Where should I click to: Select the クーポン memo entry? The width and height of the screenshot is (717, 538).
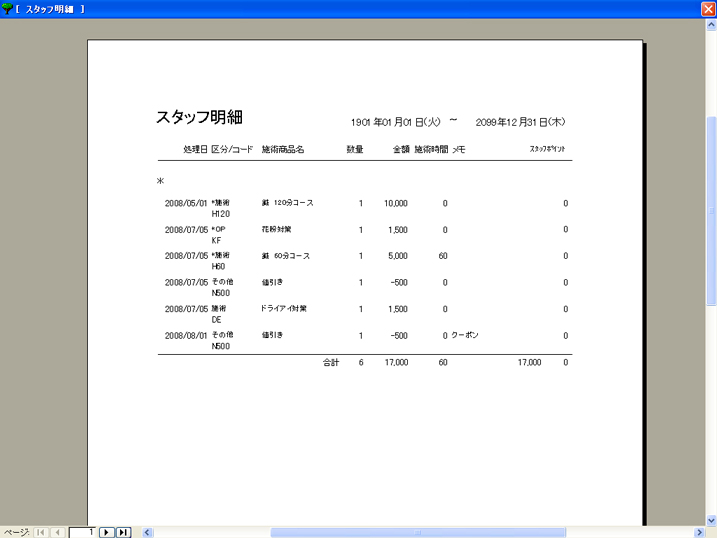(x=465, y=335)
